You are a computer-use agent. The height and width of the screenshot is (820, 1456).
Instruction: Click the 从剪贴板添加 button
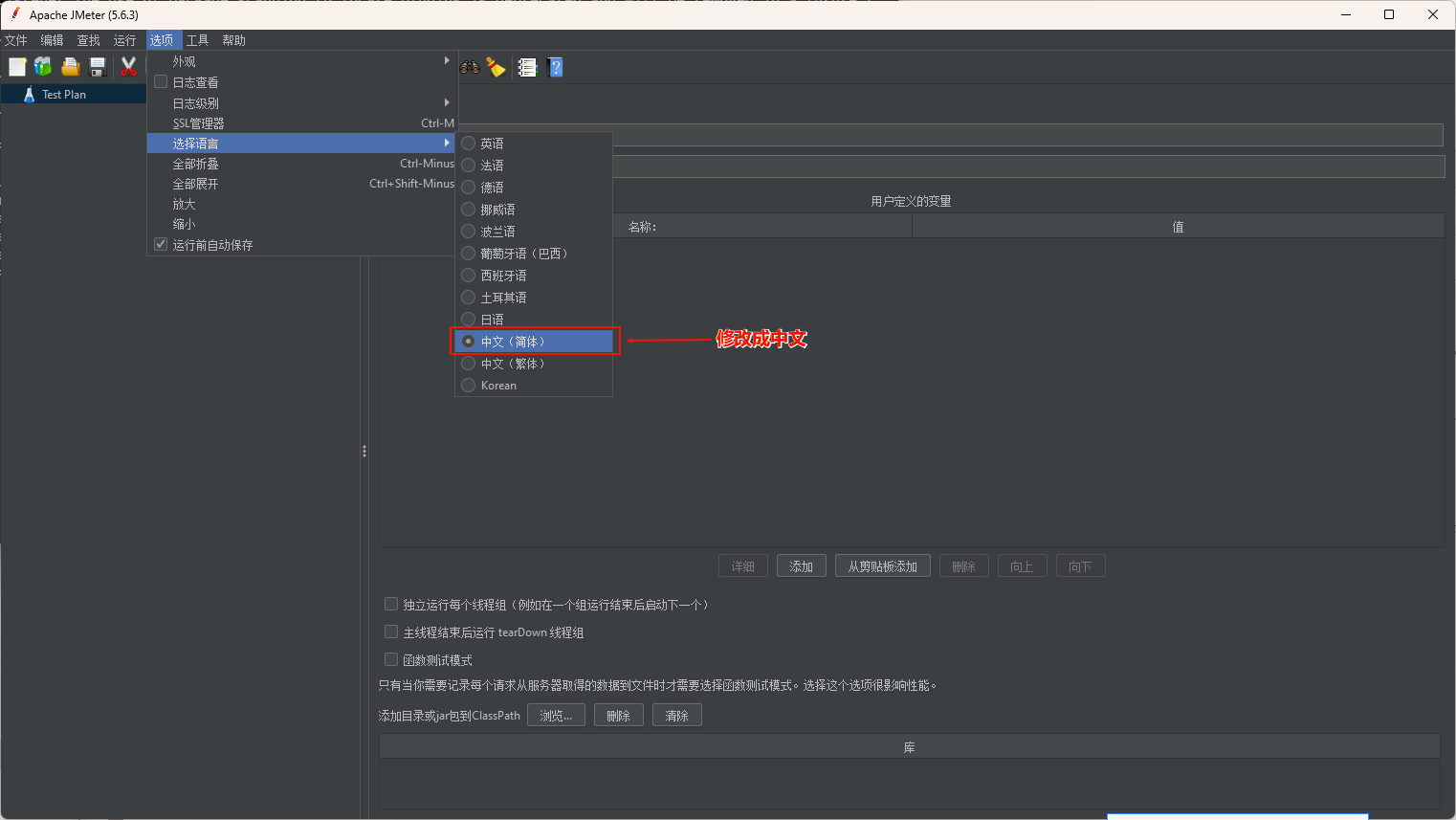pos(883,566)
